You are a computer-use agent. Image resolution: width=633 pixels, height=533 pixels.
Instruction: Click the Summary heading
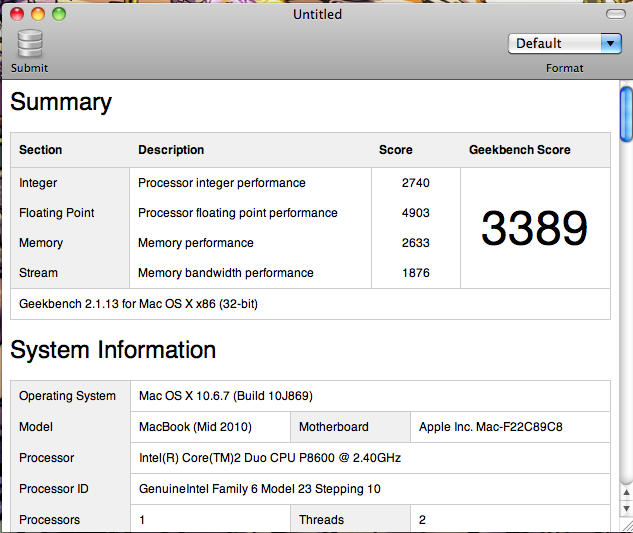click(61, 102)
